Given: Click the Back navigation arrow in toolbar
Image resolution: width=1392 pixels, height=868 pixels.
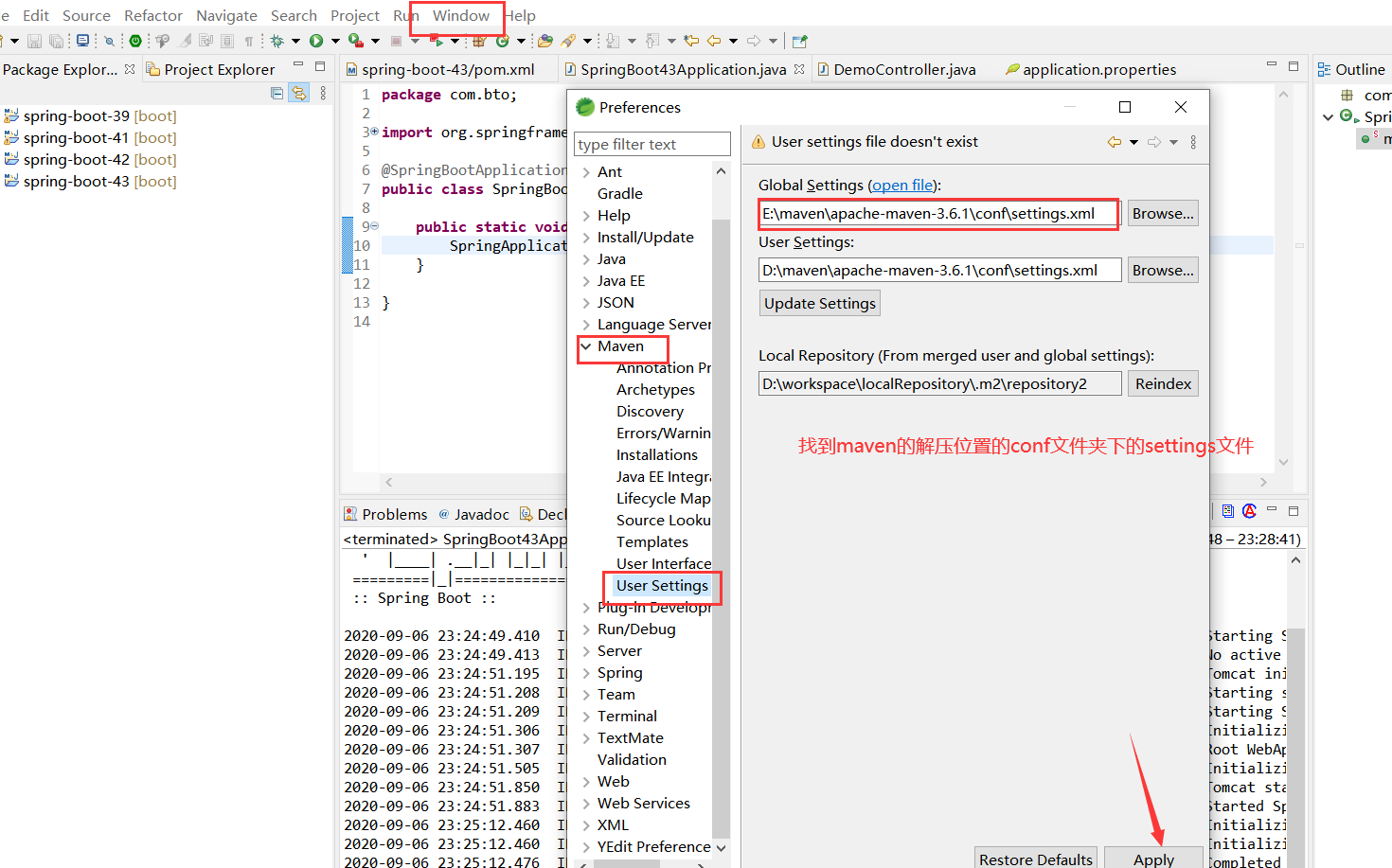Looking at the screenshot, I should (714, 41).
